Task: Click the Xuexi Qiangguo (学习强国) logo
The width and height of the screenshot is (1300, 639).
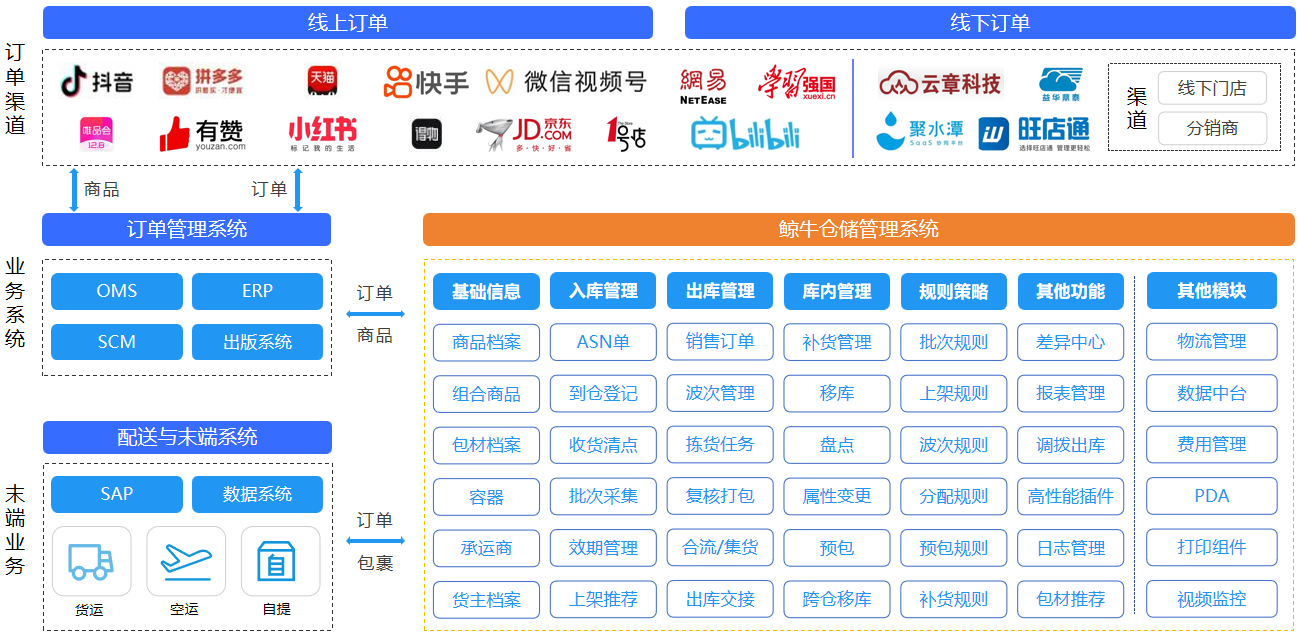Action: 797,84
